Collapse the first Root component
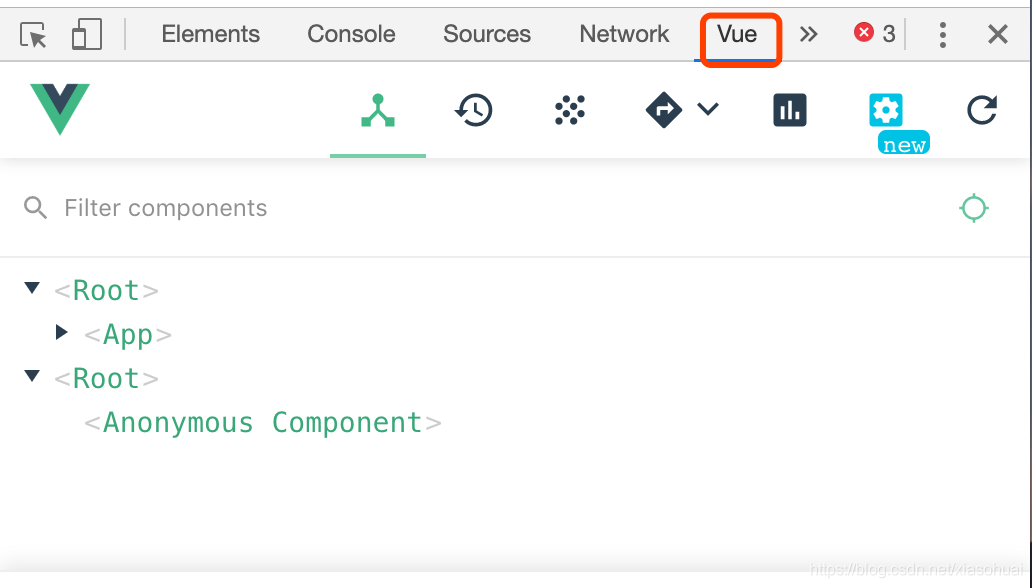This screenshot has height=588, width=1032. [31, 288]
